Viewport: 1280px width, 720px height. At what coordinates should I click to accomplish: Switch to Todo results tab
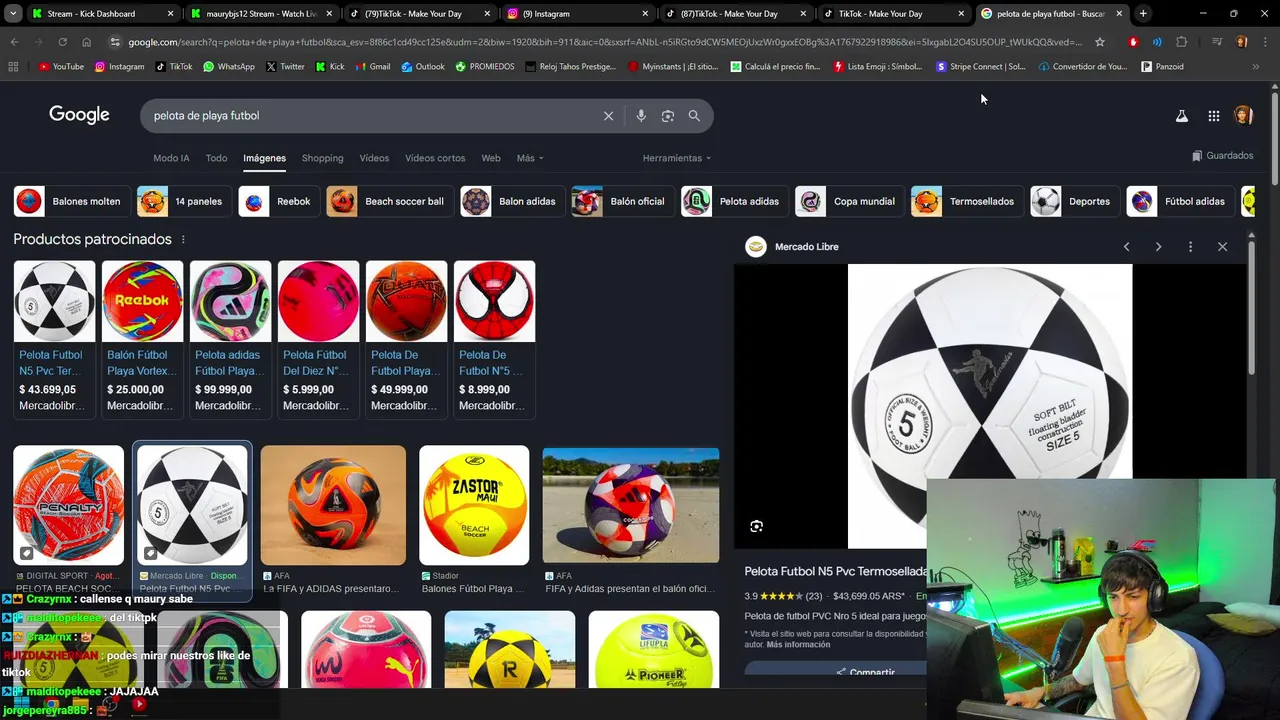click(216, 158)
